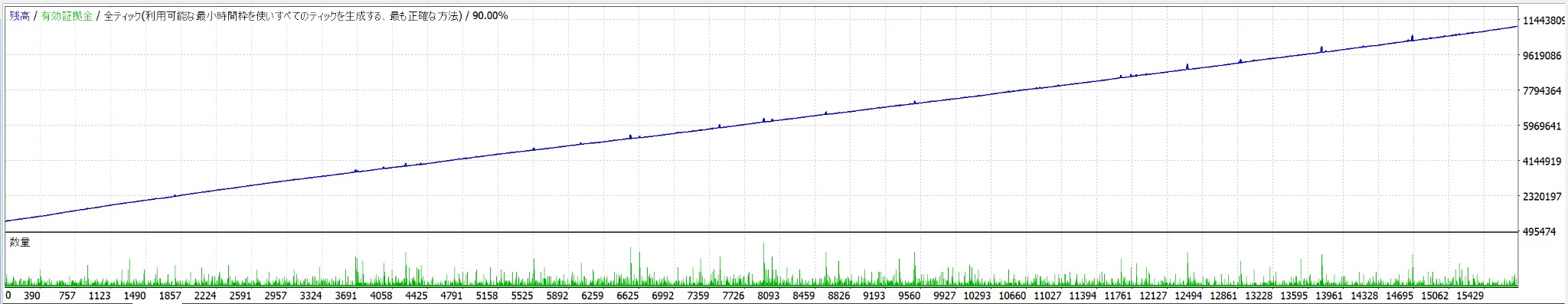1568x304 pixels.
Task: Click the blue 残高 legend label
Action: [x=19, y=15]
